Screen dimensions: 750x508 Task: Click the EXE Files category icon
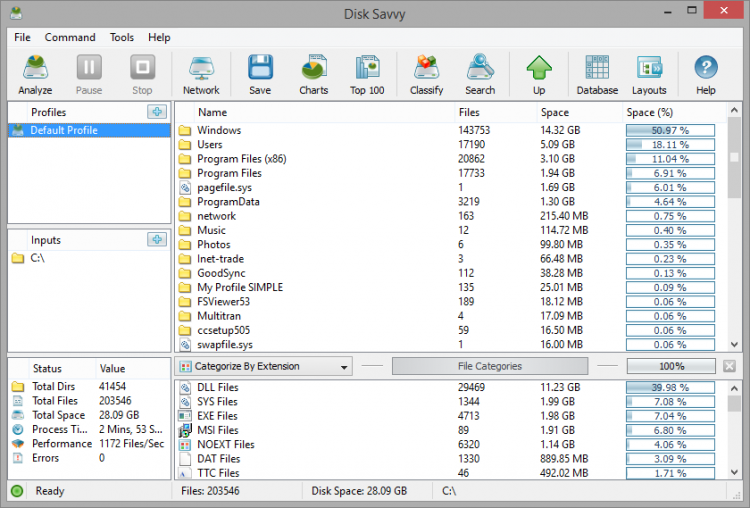(x=185, y=416)
